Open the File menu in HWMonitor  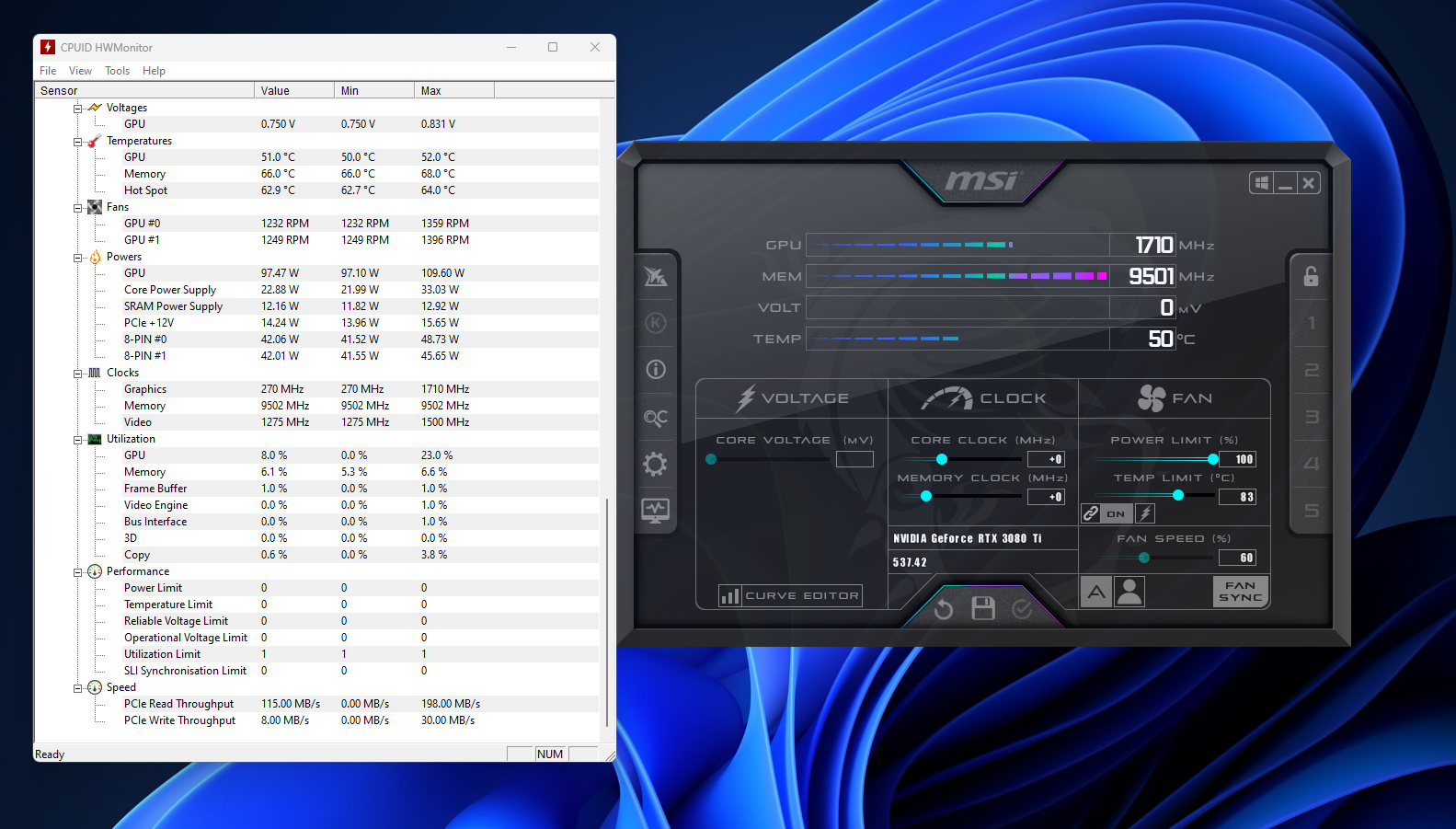[48, 71]
